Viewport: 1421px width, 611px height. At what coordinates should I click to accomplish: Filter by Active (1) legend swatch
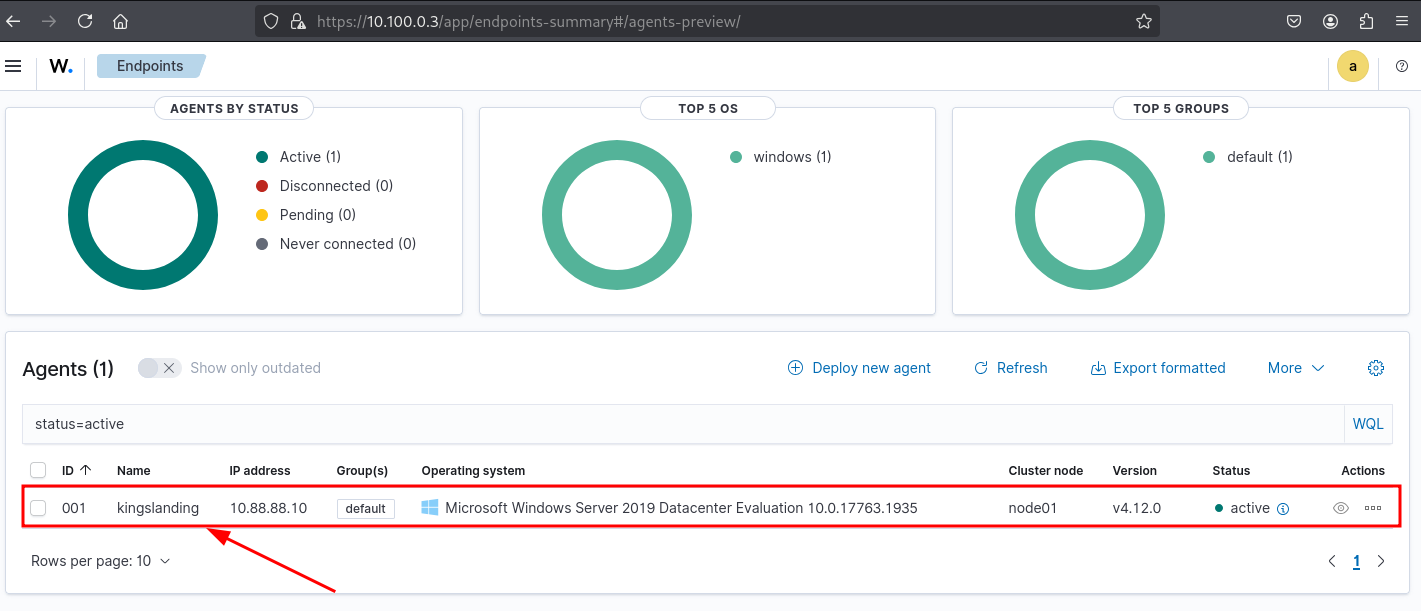click(x=262, y=157)
